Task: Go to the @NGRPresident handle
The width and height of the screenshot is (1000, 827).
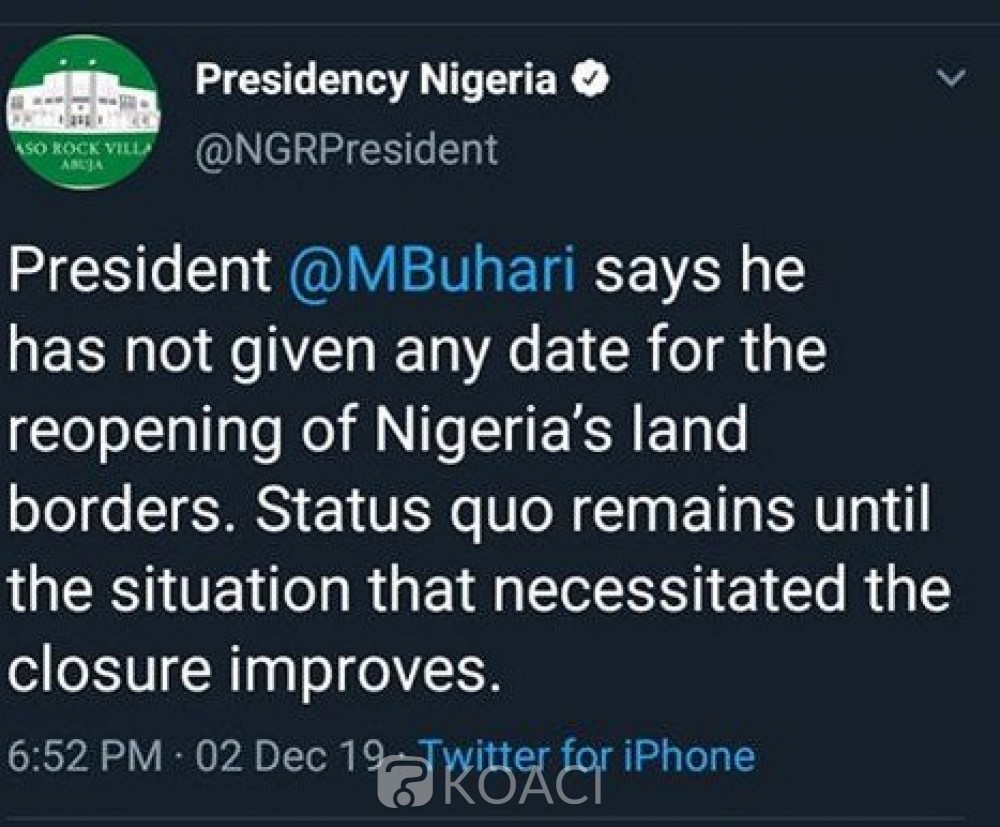Action: 346,149
